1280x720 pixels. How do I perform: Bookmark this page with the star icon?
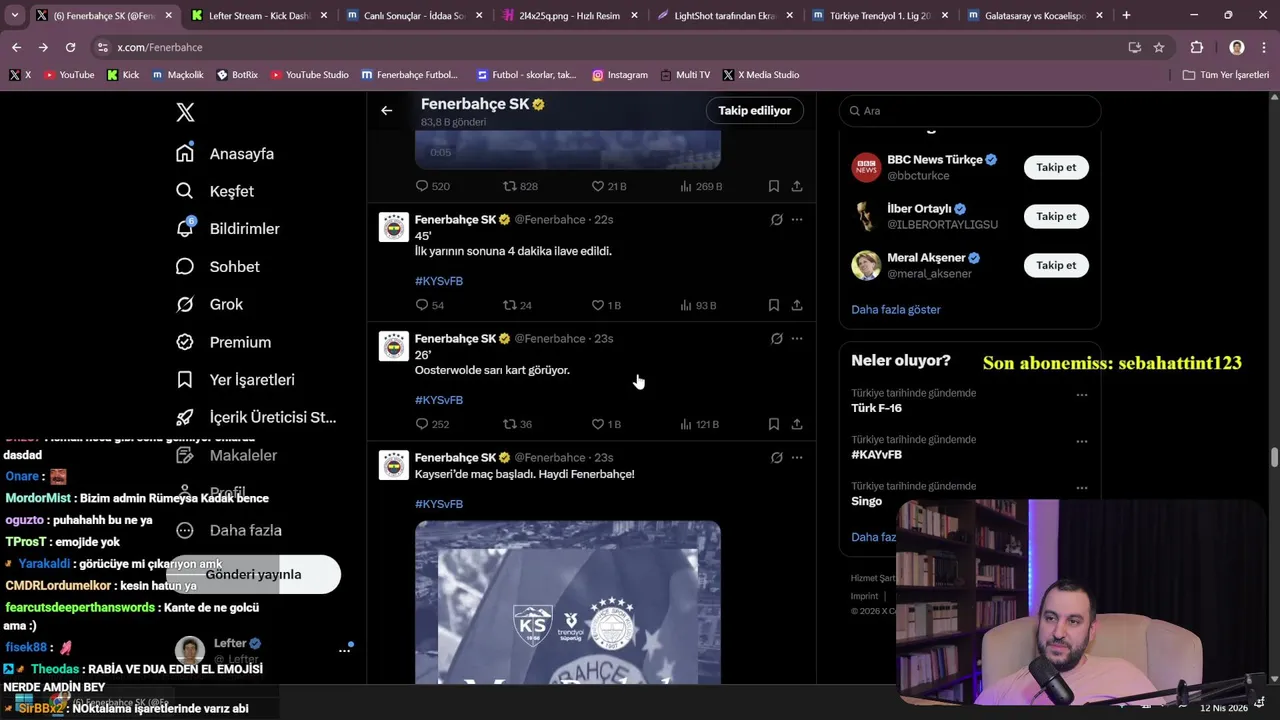pos(1159,47)
